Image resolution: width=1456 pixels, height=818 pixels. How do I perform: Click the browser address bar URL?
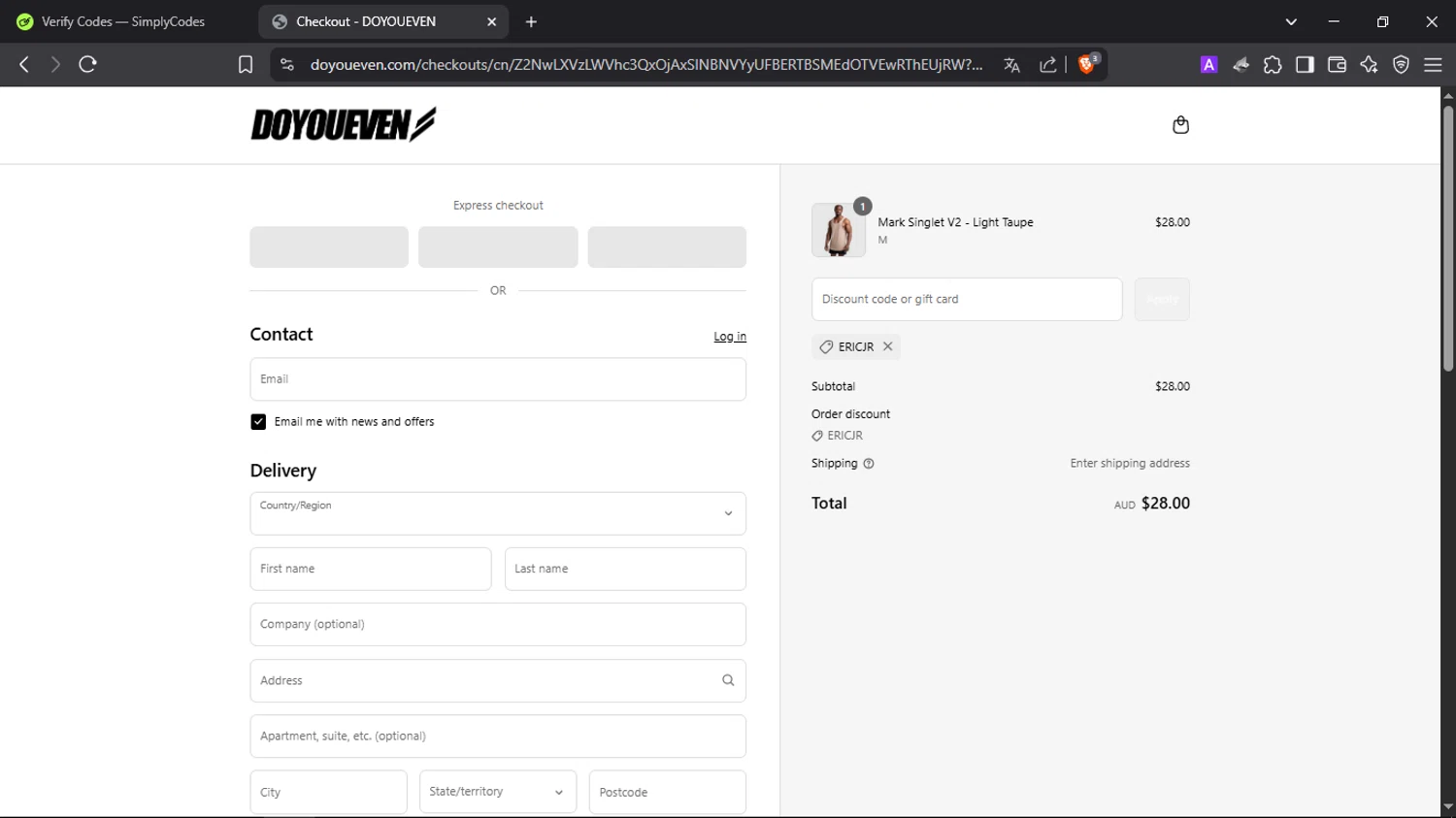[x=645, y=65]
